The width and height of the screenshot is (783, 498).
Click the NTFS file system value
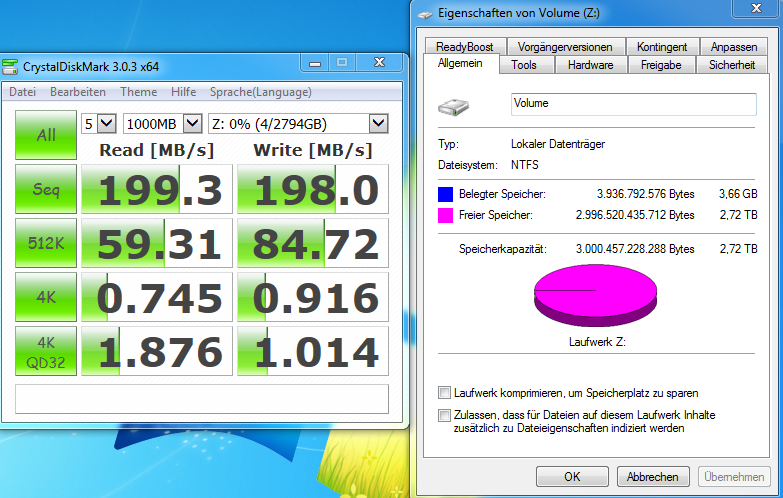pyautogui.click(x=524, y=165)
